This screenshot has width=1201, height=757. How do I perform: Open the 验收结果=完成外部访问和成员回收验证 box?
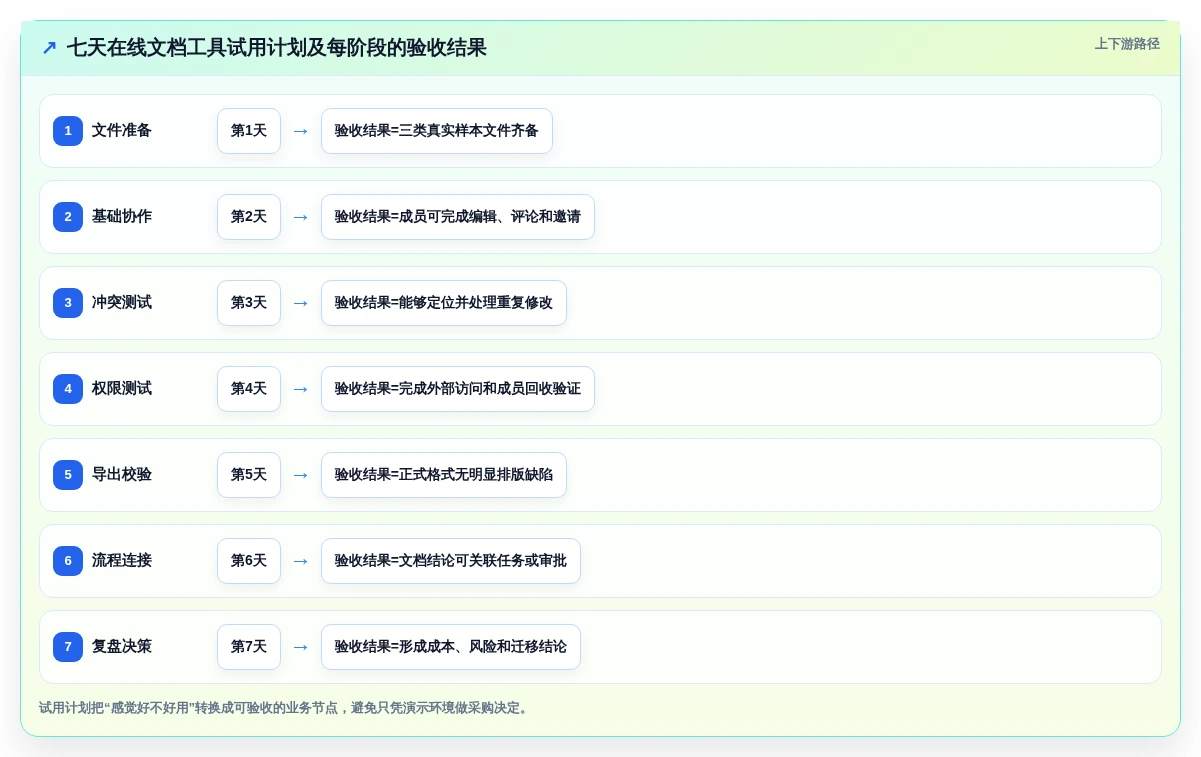click(x=458, y=389)
